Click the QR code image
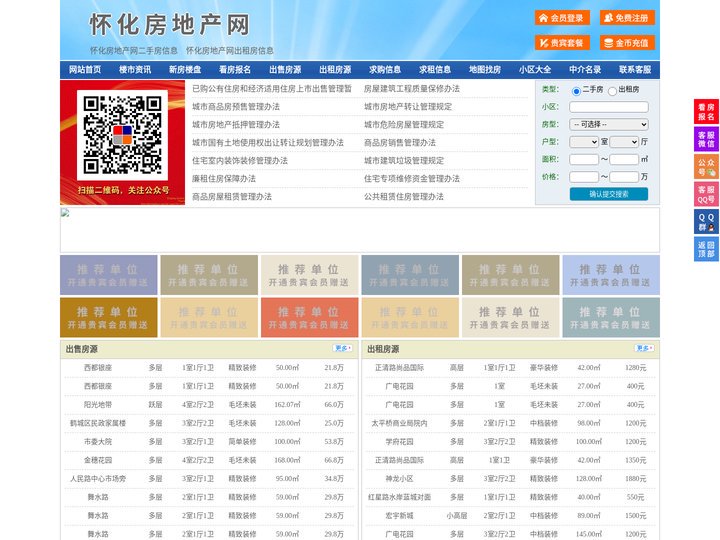720x540 pixels. [122, 135]
